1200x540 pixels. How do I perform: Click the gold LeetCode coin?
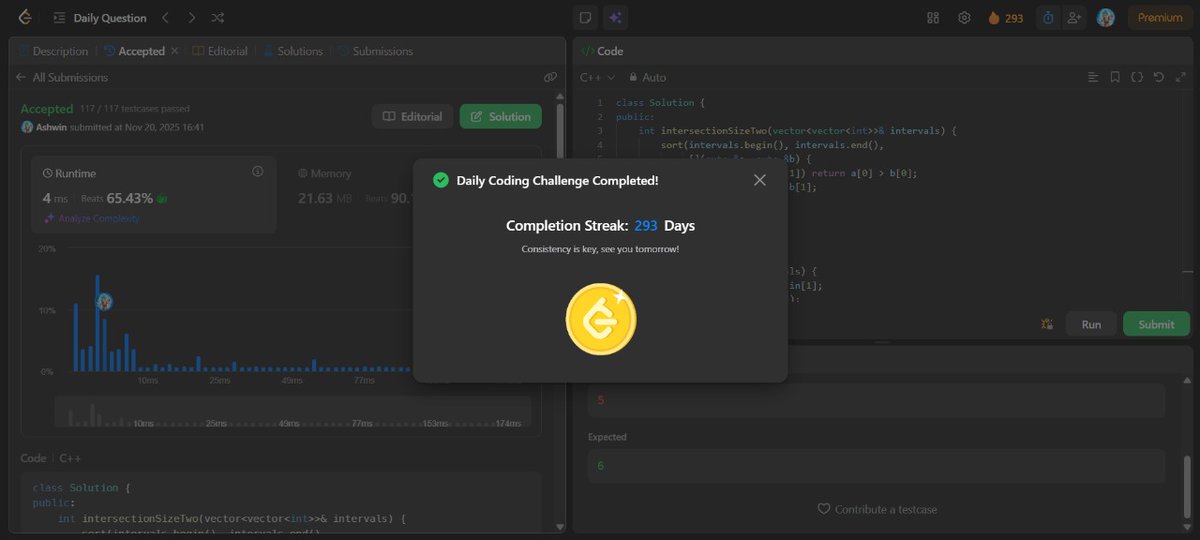(x=601, y=320)
